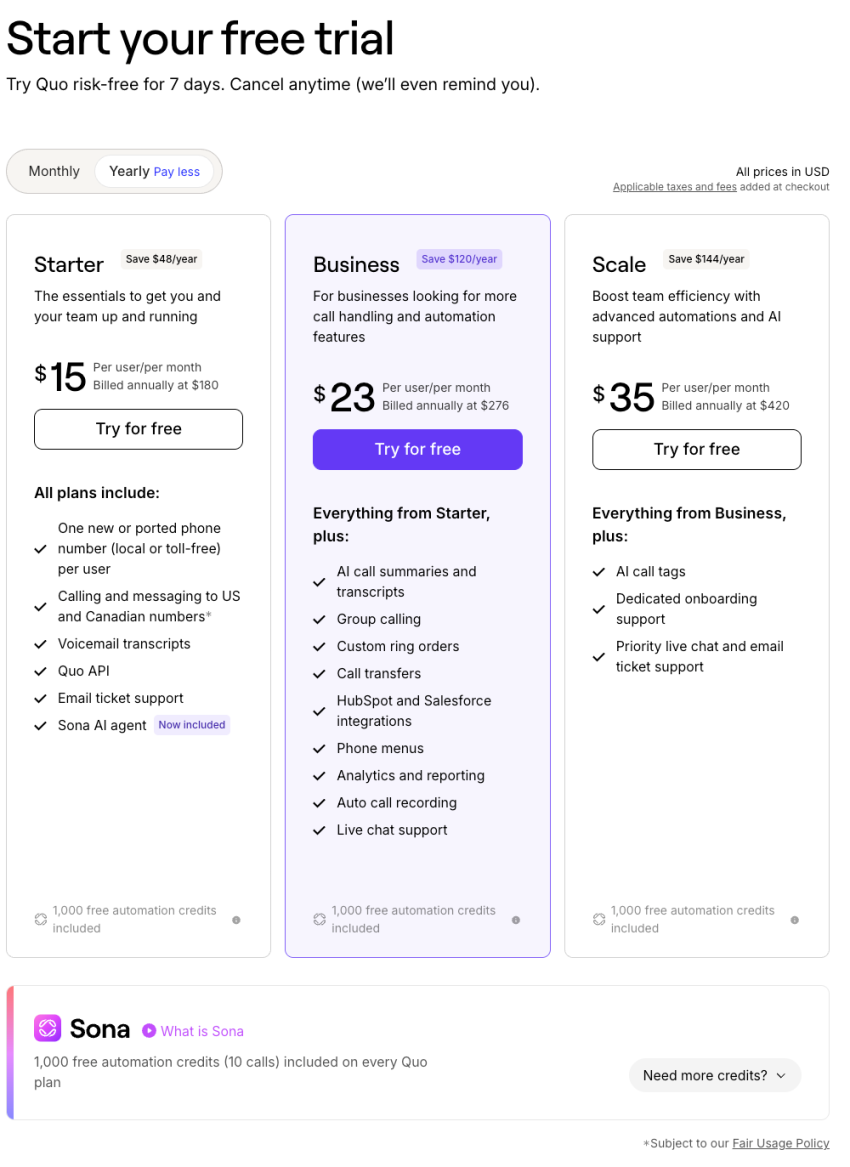Click the Business plan credits info icon
Image resolution: width=850 pixels, height=1167 pixels.
[516, 920]
